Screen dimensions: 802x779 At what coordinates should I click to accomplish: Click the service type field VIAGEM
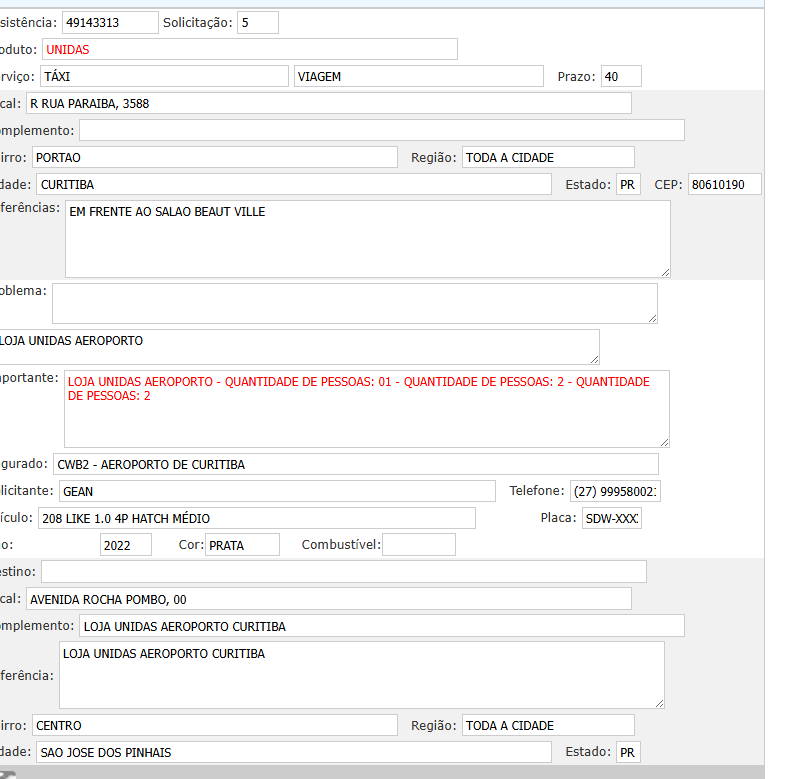[x=418, y=76]
